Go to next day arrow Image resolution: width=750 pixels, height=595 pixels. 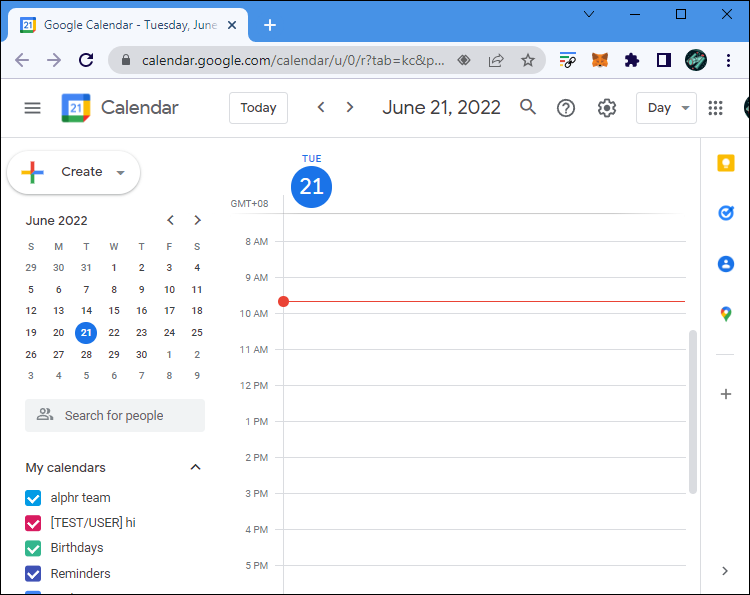coord(350,107)
